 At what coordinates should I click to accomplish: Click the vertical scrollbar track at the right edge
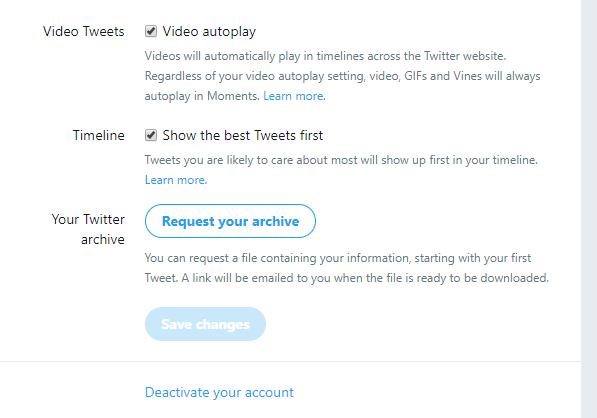[589, 209]
